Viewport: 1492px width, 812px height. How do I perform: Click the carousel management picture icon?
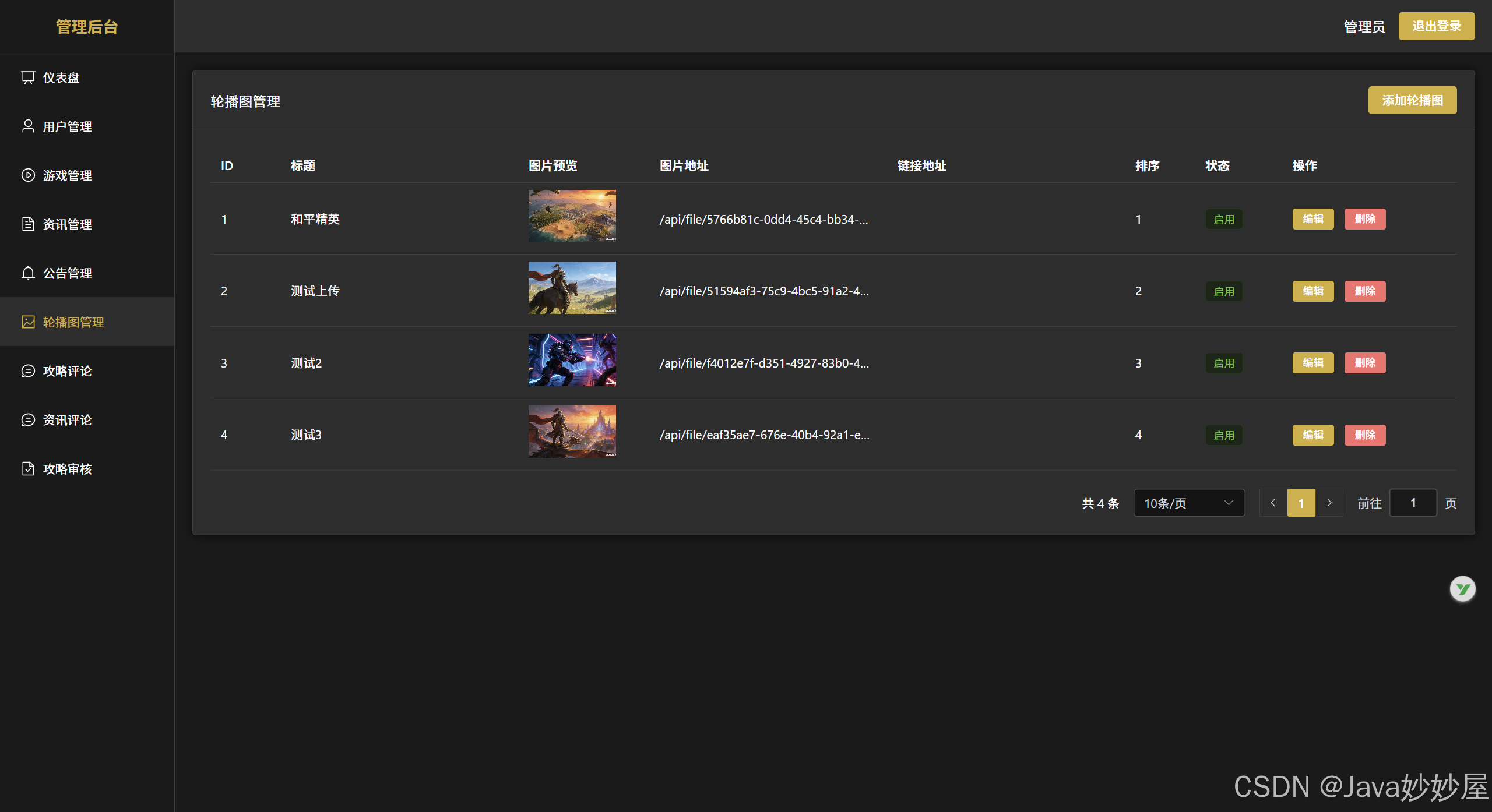[28, 322]
